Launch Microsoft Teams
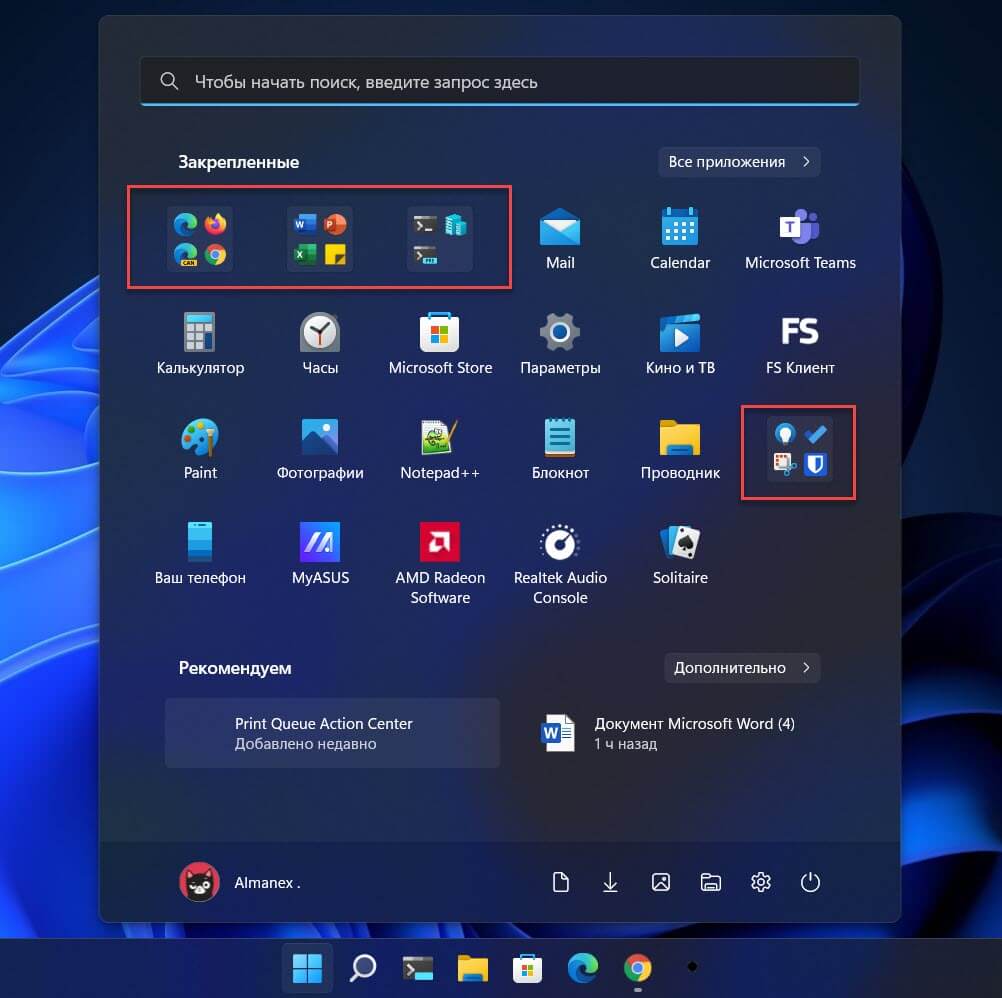Image resolution: width=1002 pixels, height=998 pixels. coord(800,238)
